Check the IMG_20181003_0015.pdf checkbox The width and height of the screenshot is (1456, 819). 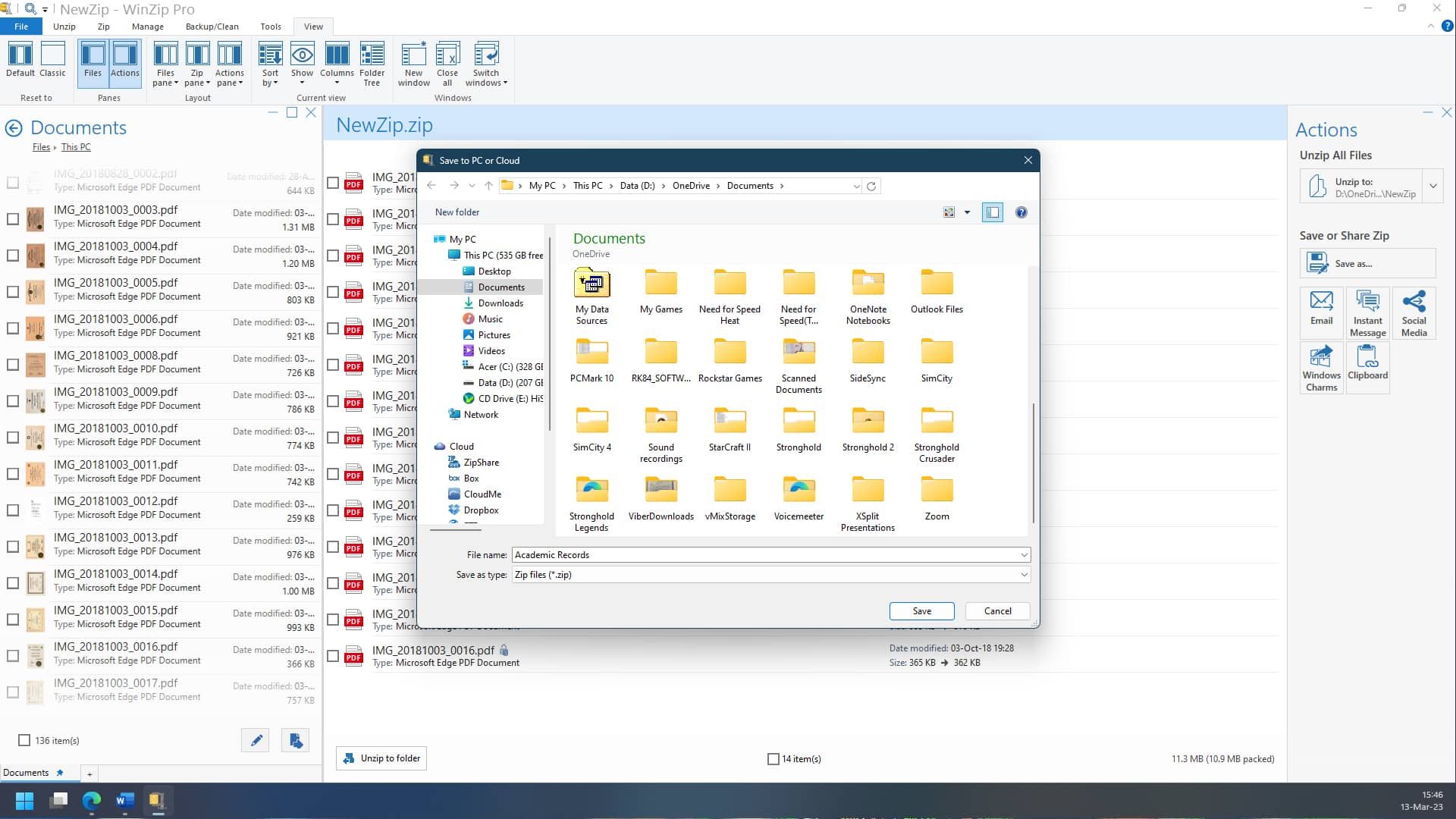click(13, 620)
